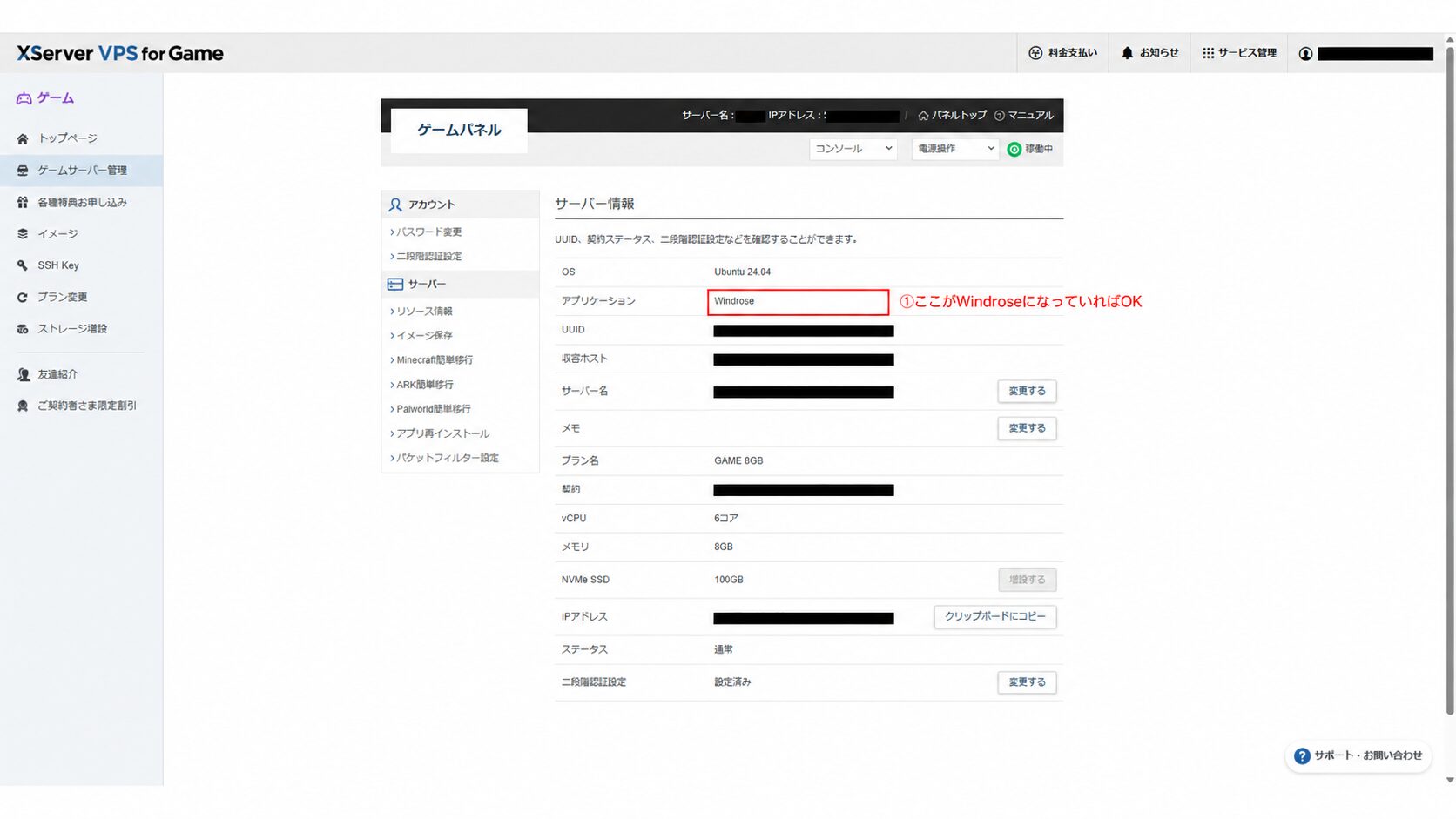
Task: Click the server icon beside ゲームサーバー管理
Action: 23,171
